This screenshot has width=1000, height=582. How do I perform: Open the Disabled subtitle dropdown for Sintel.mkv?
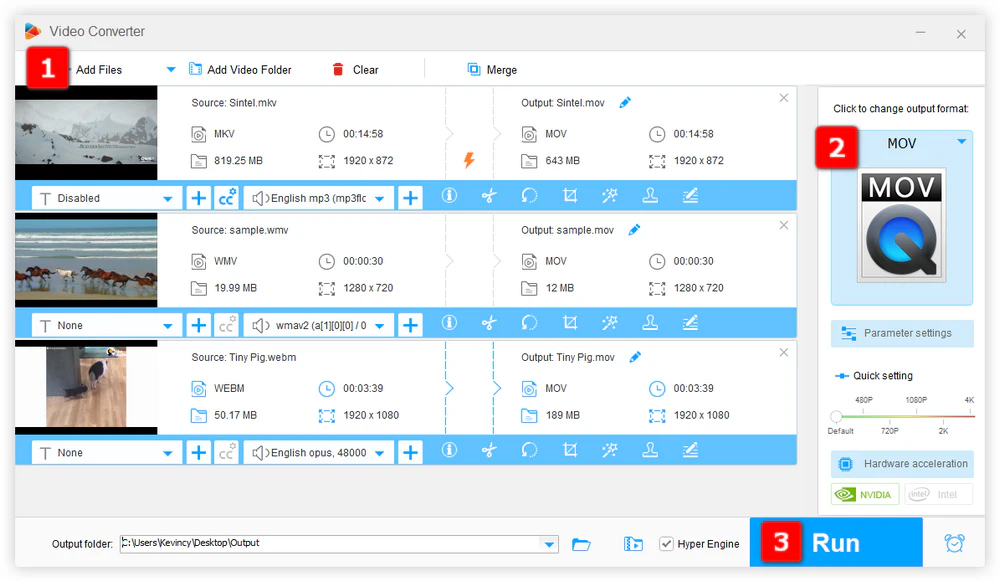[107, 198]
